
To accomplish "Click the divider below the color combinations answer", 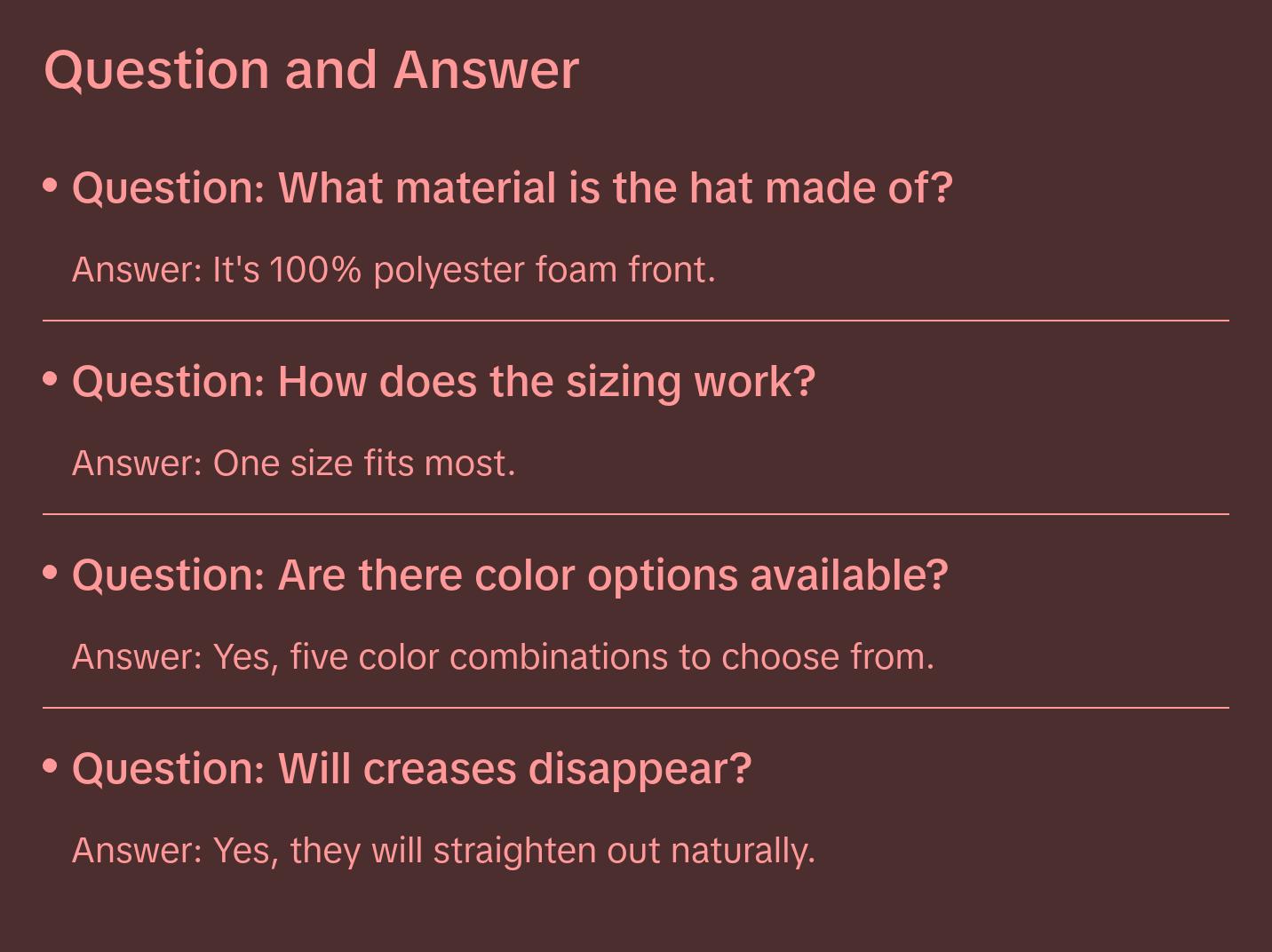I will [x=636, y=708].
